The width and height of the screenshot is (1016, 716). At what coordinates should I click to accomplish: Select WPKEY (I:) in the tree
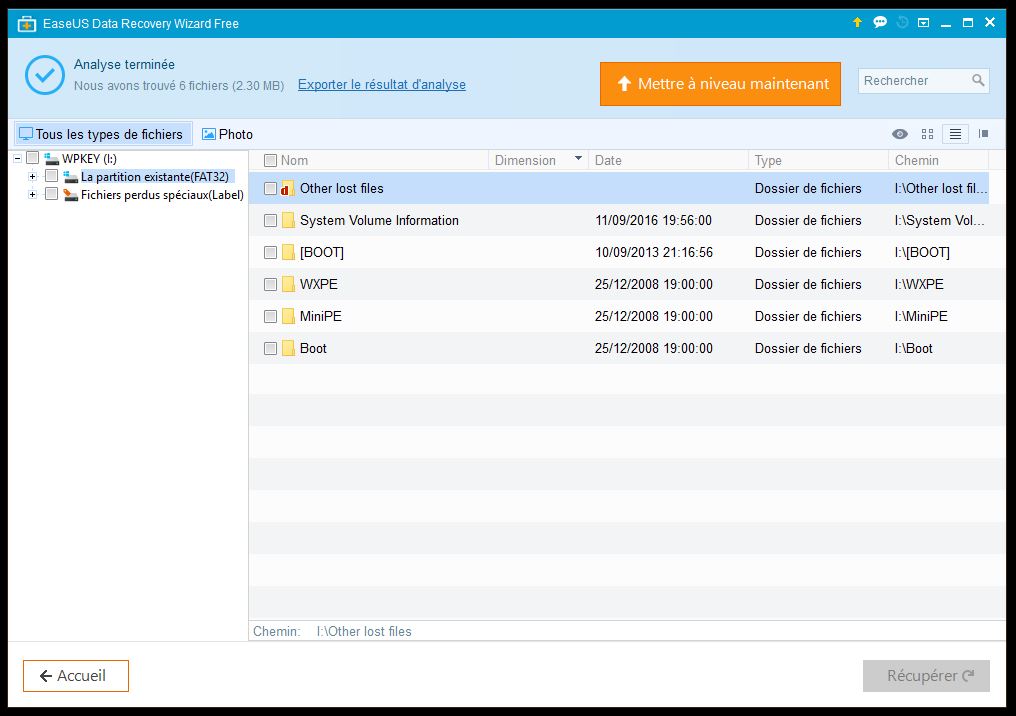(x=89, y=159)
